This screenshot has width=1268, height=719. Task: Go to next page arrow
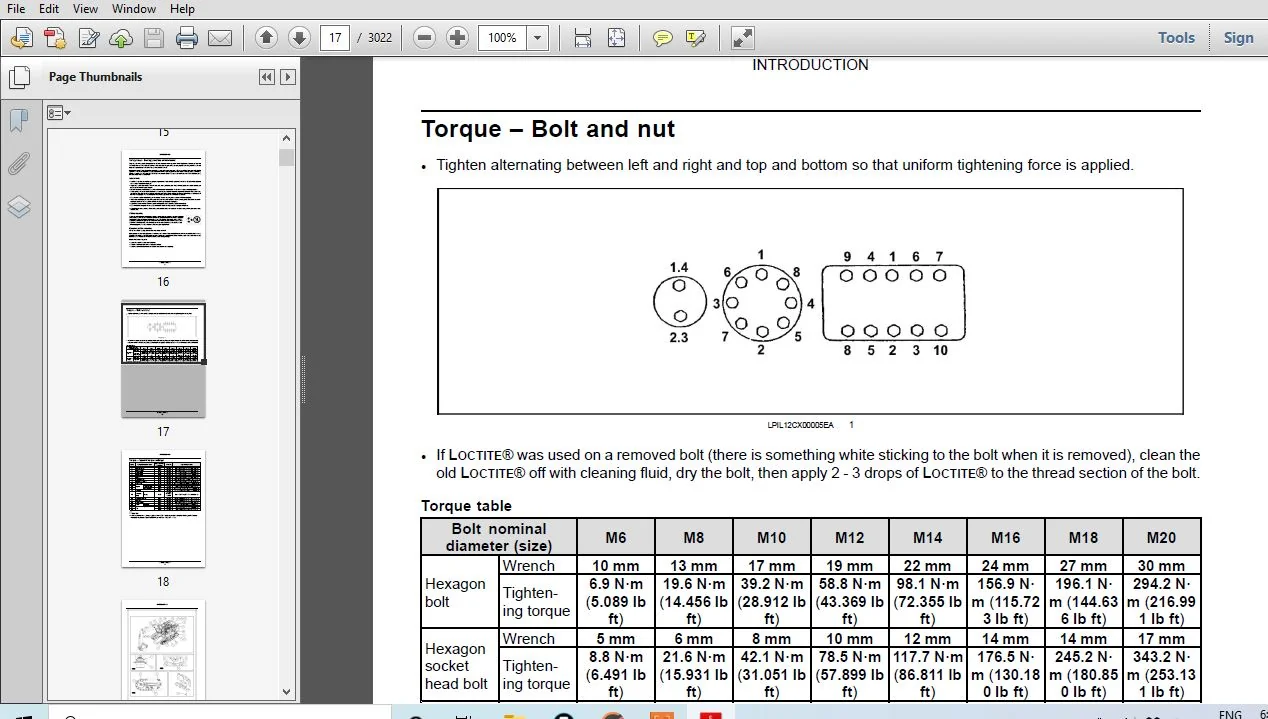(x=299, y=38)
